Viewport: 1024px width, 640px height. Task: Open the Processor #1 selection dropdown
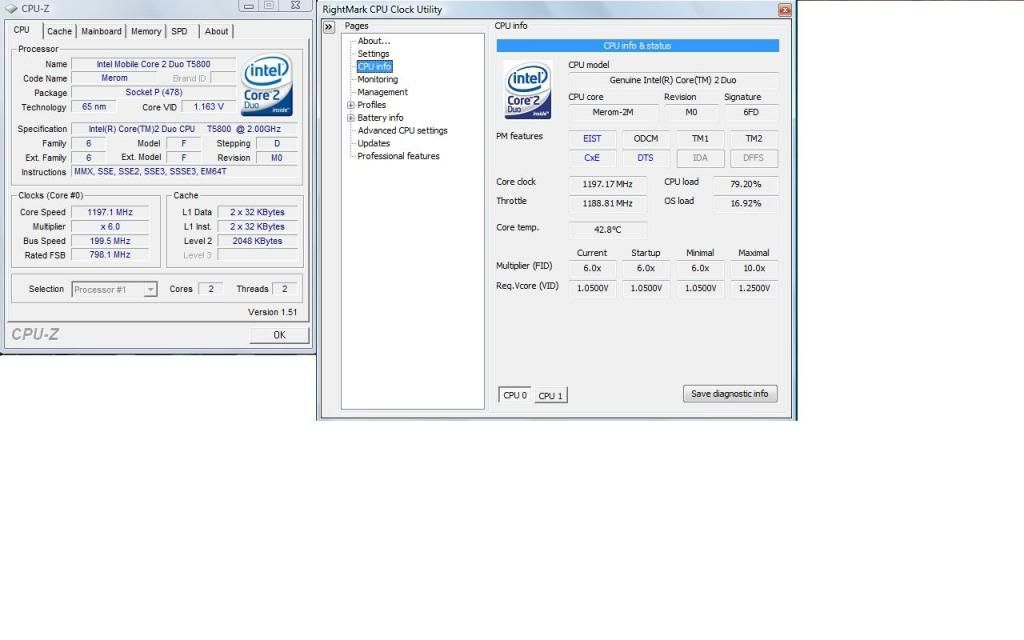coord(114,289)
